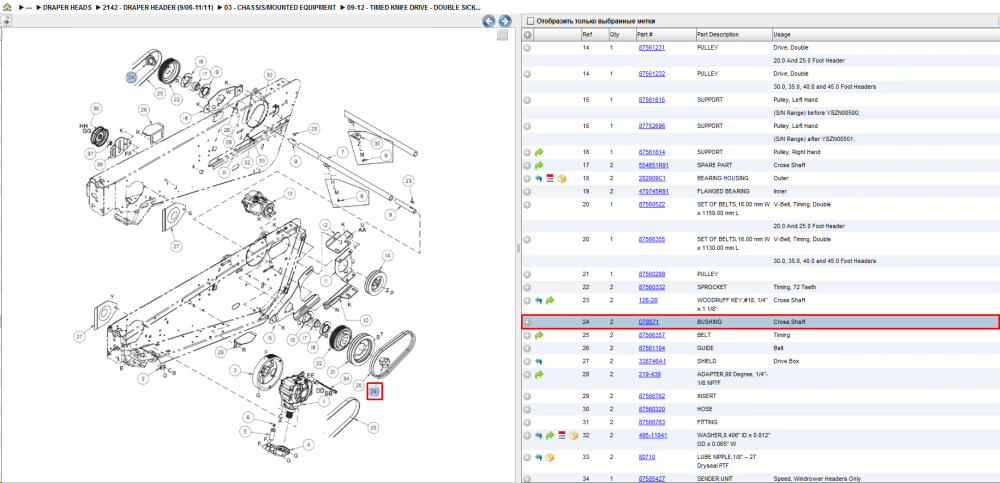This screenshot has width=1000, height=483.
Task: Click callout 3 on the diagram
Action: [x=235, y=370]
